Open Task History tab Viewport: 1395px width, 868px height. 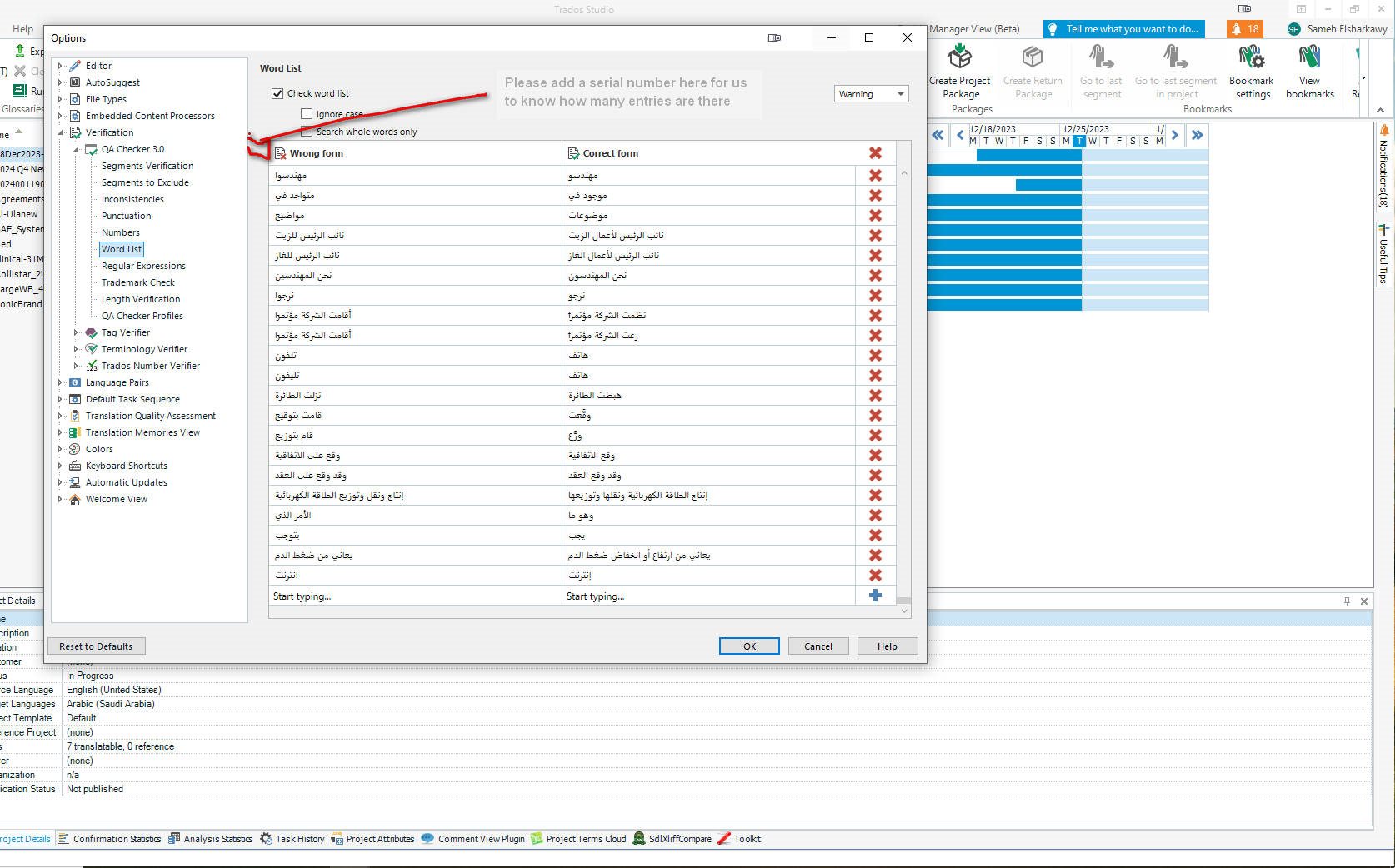click(292, 839)
